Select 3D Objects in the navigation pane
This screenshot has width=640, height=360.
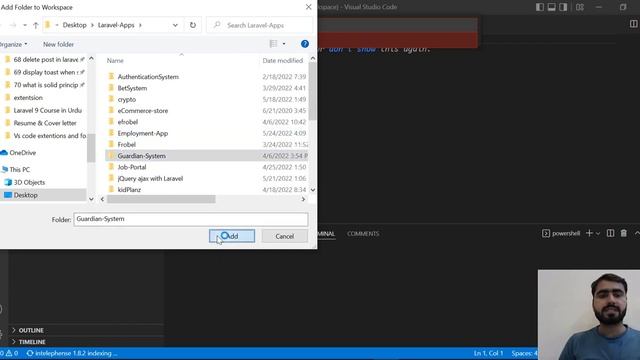point(29,182)
